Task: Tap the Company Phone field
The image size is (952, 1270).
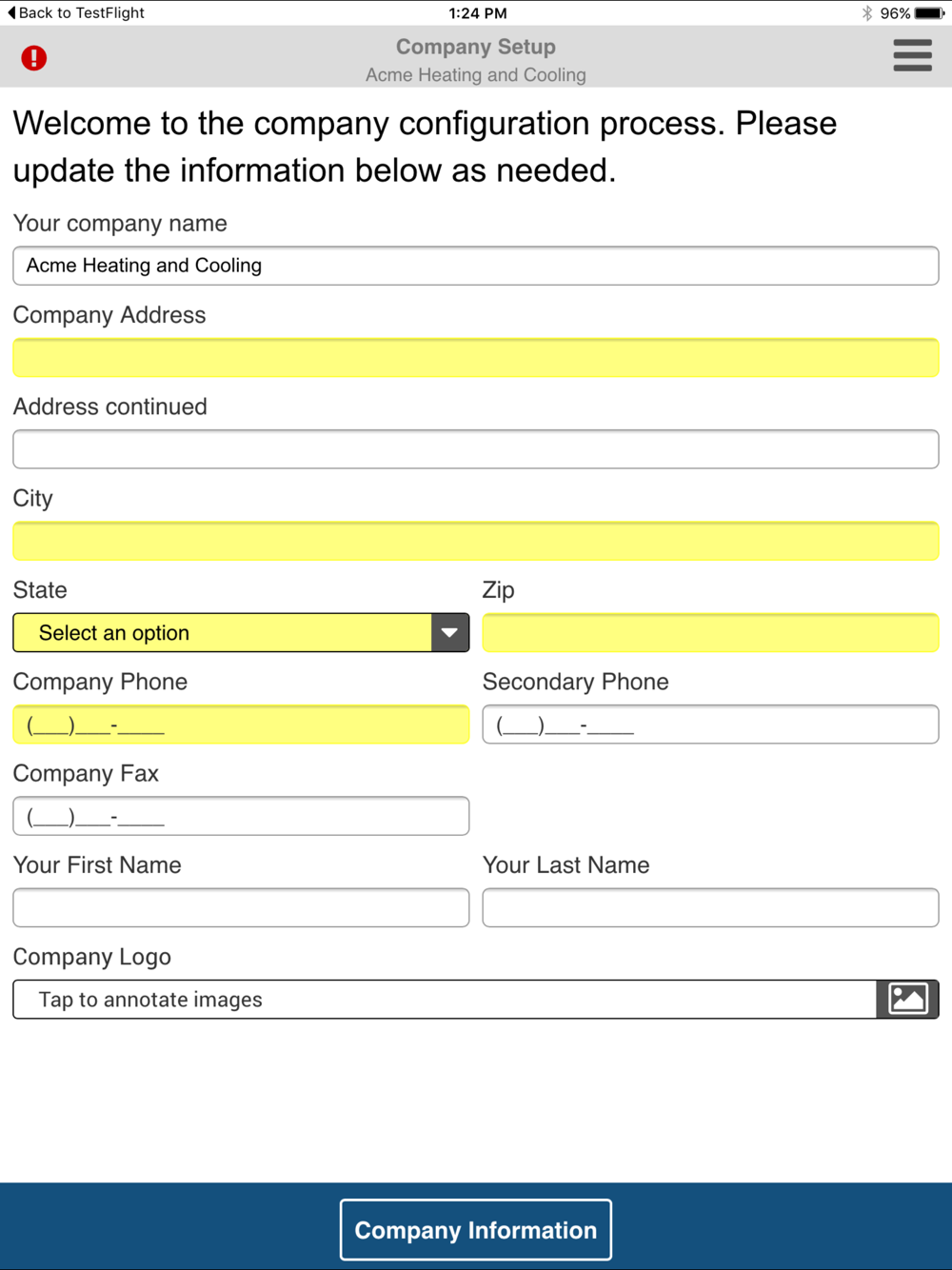Action: point(241,724)
